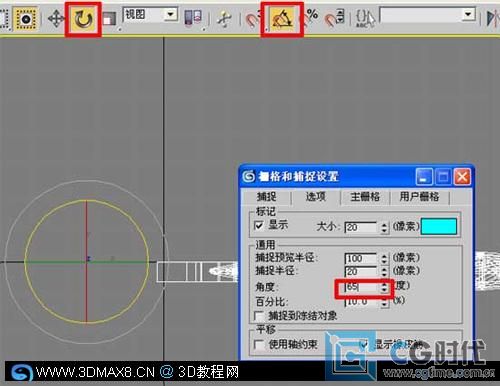Toggle the Angle Snap icon

[x=282, y=19]
